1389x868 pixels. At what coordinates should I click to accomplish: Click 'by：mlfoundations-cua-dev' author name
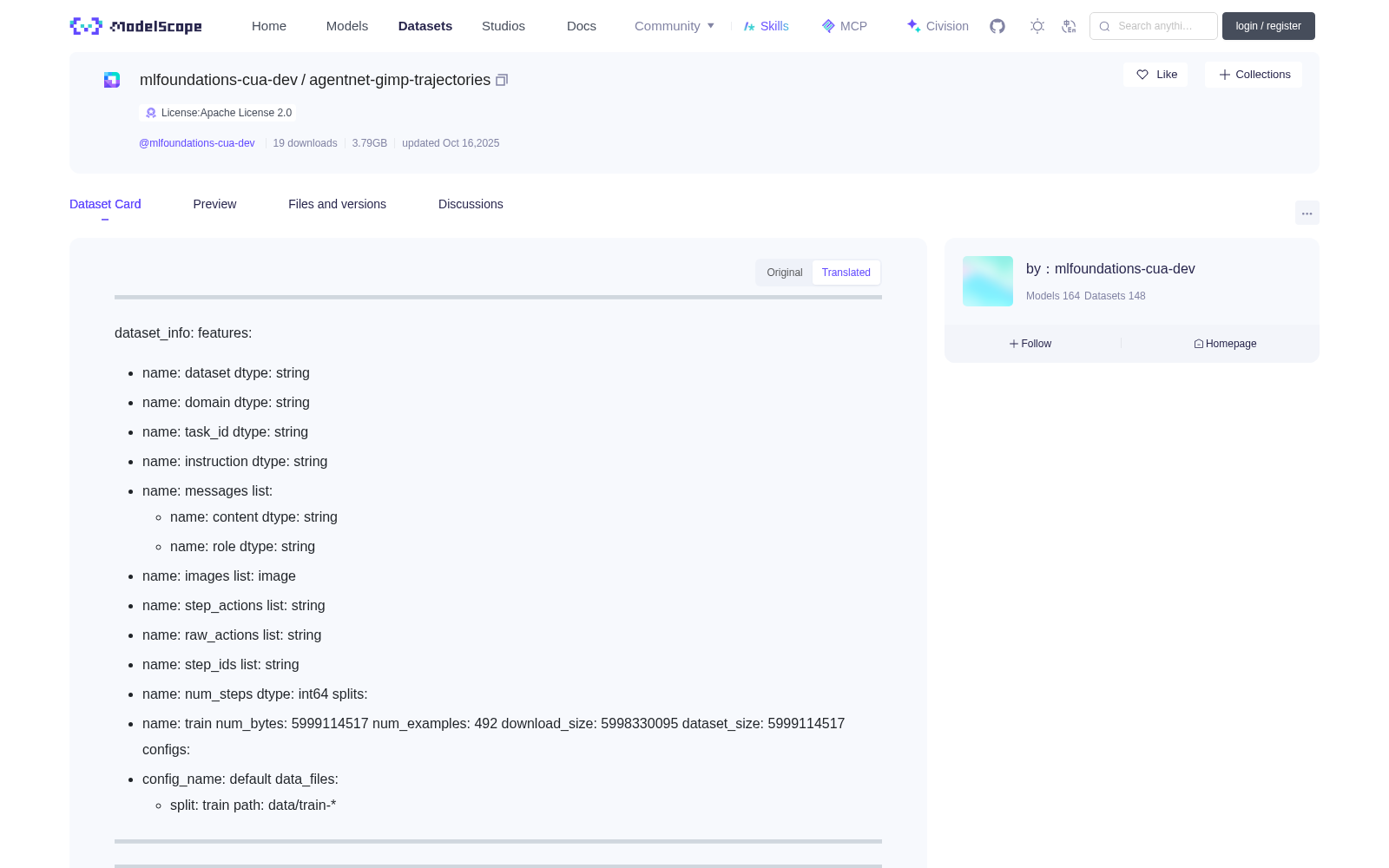pyautogui.click(x=1110, y=269)
